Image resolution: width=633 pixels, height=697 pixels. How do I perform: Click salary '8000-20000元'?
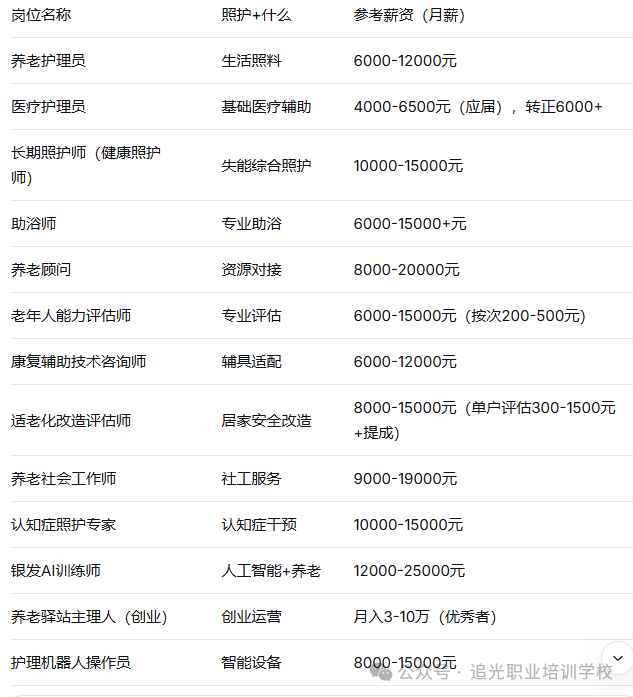tap(406, 270)
